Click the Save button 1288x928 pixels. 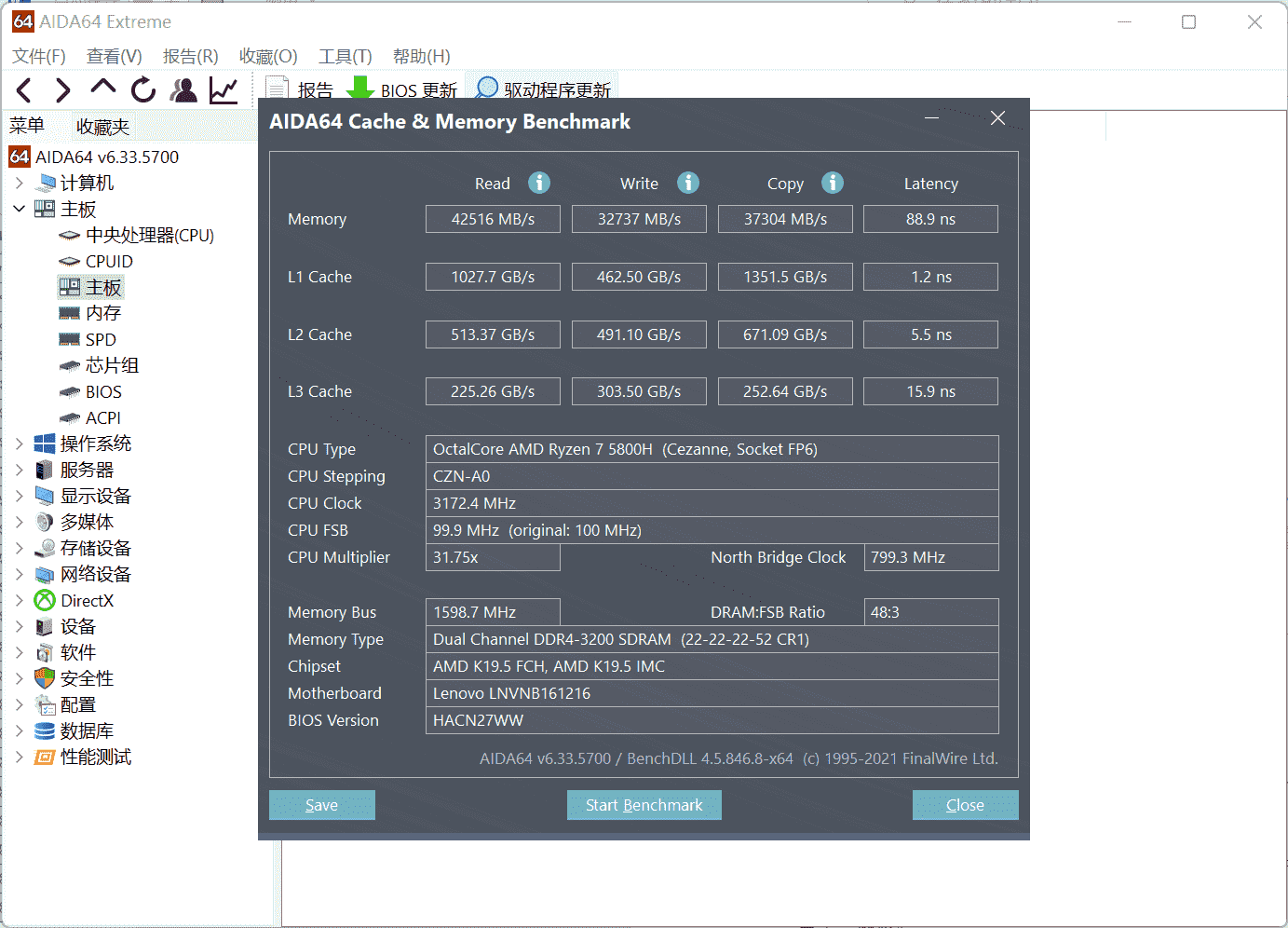click(322, 805)
